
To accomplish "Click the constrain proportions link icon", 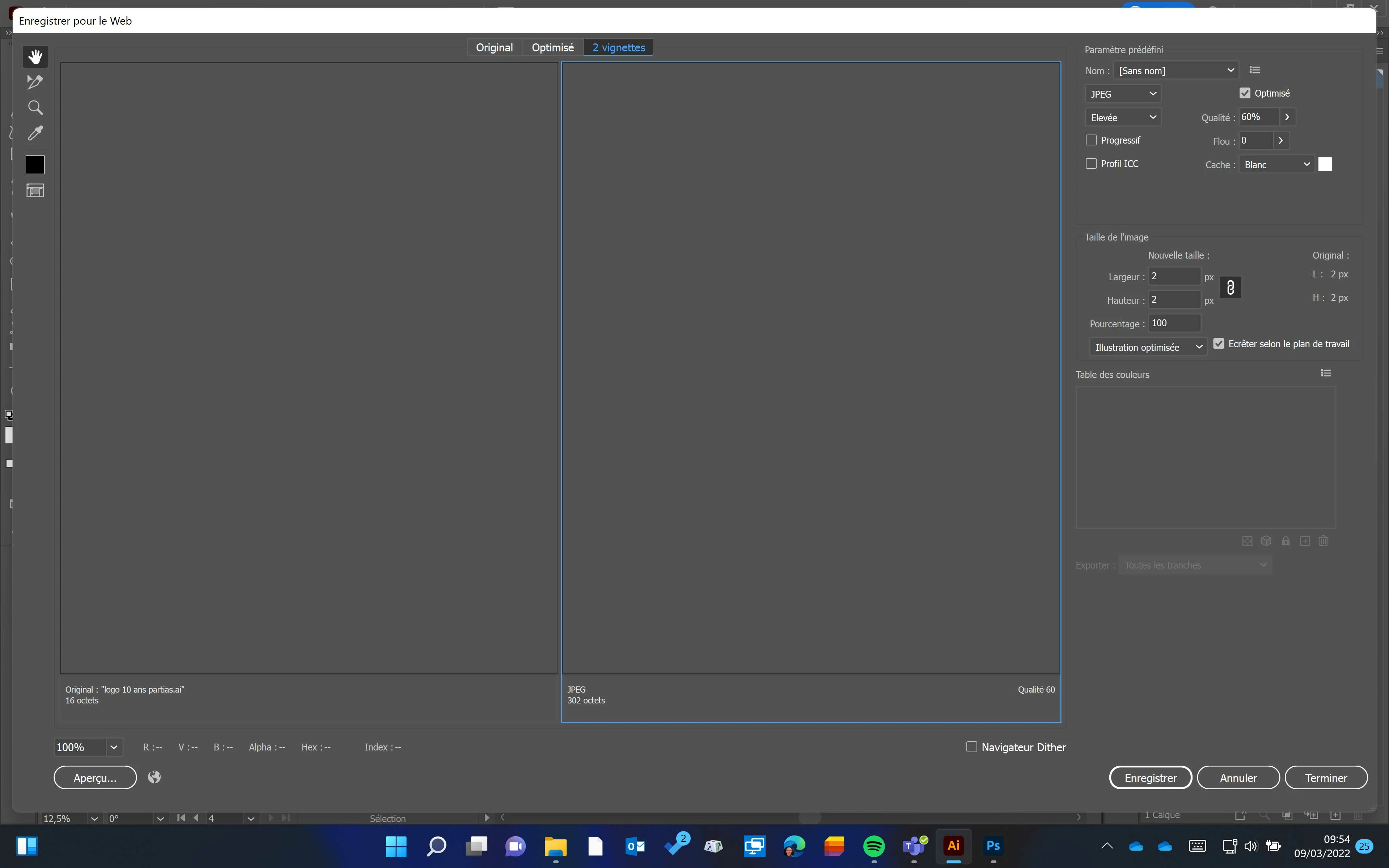I will [x=1230, y=288].
